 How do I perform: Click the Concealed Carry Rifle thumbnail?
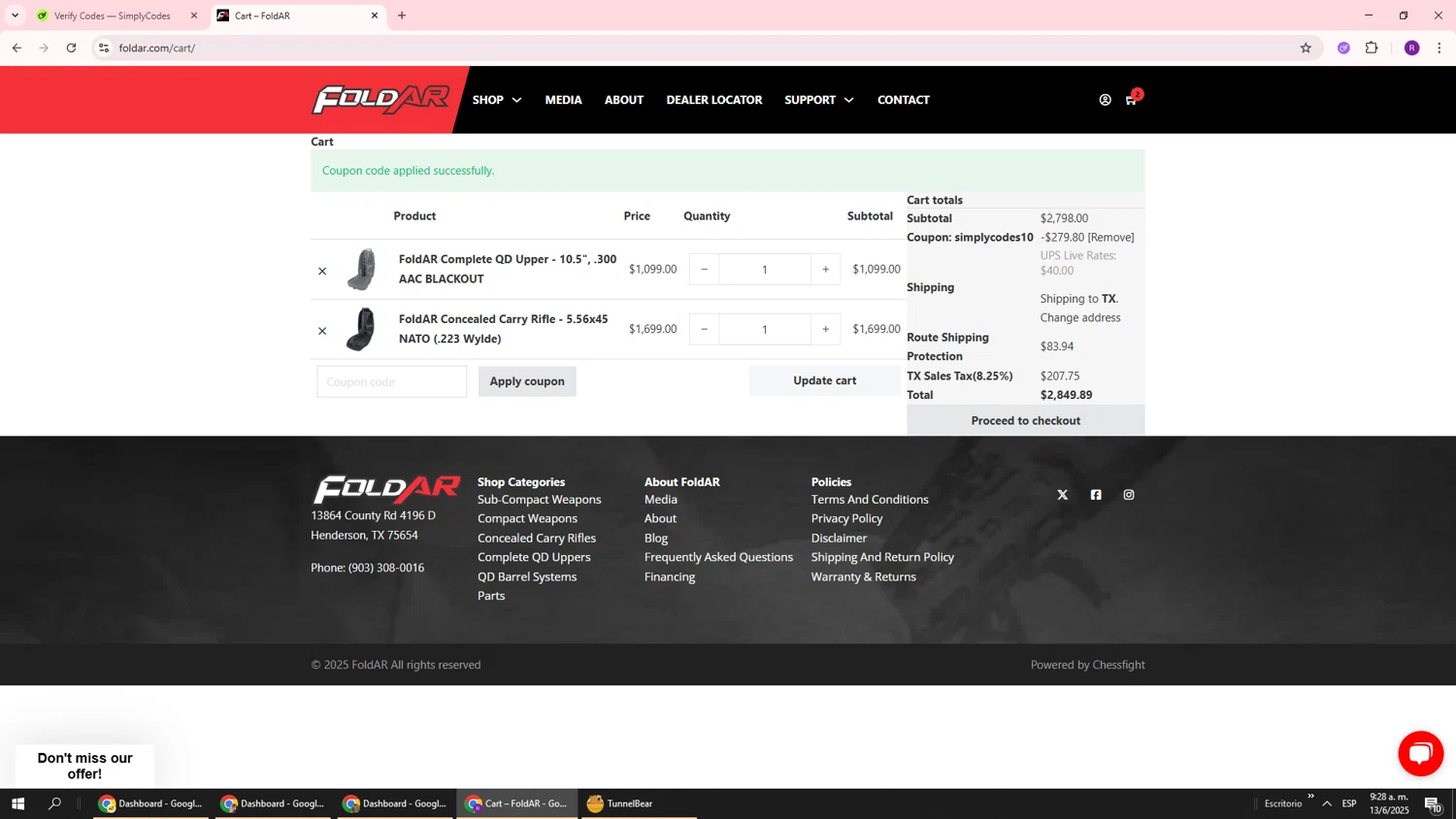pyautogui.click(x=361, y=330)
